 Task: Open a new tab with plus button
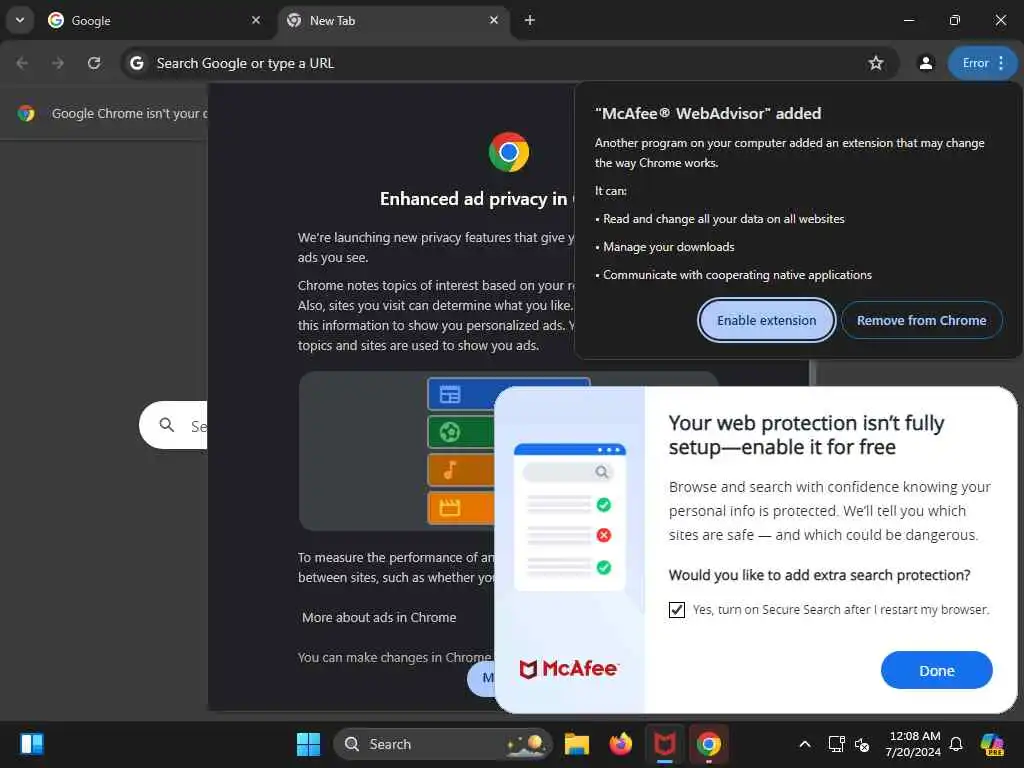(530, 20)
